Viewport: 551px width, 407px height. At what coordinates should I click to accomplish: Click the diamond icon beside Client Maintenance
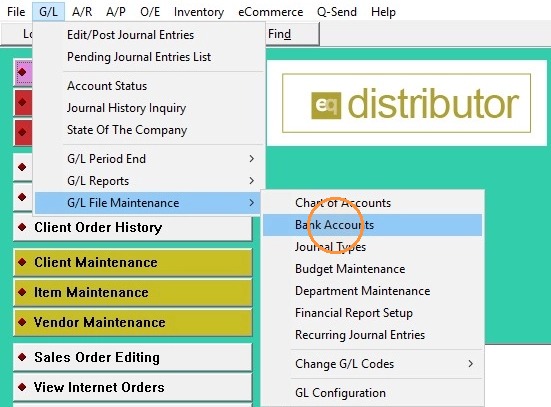click(x=22, y=262)
